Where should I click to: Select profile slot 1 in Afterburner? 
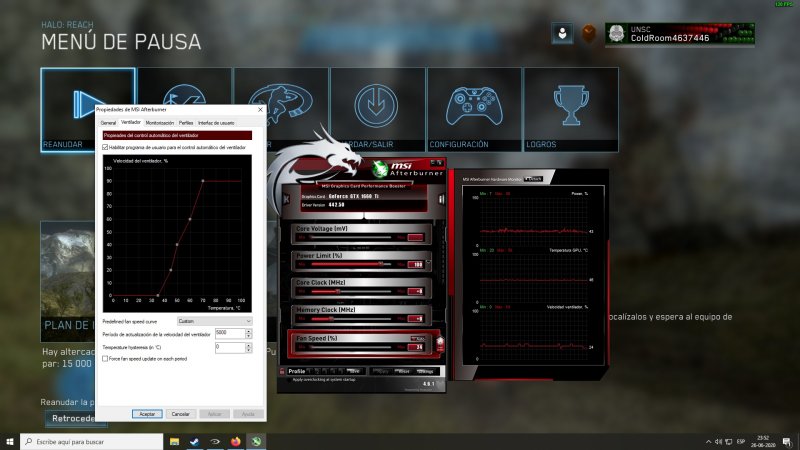click(x=309, y=371)
